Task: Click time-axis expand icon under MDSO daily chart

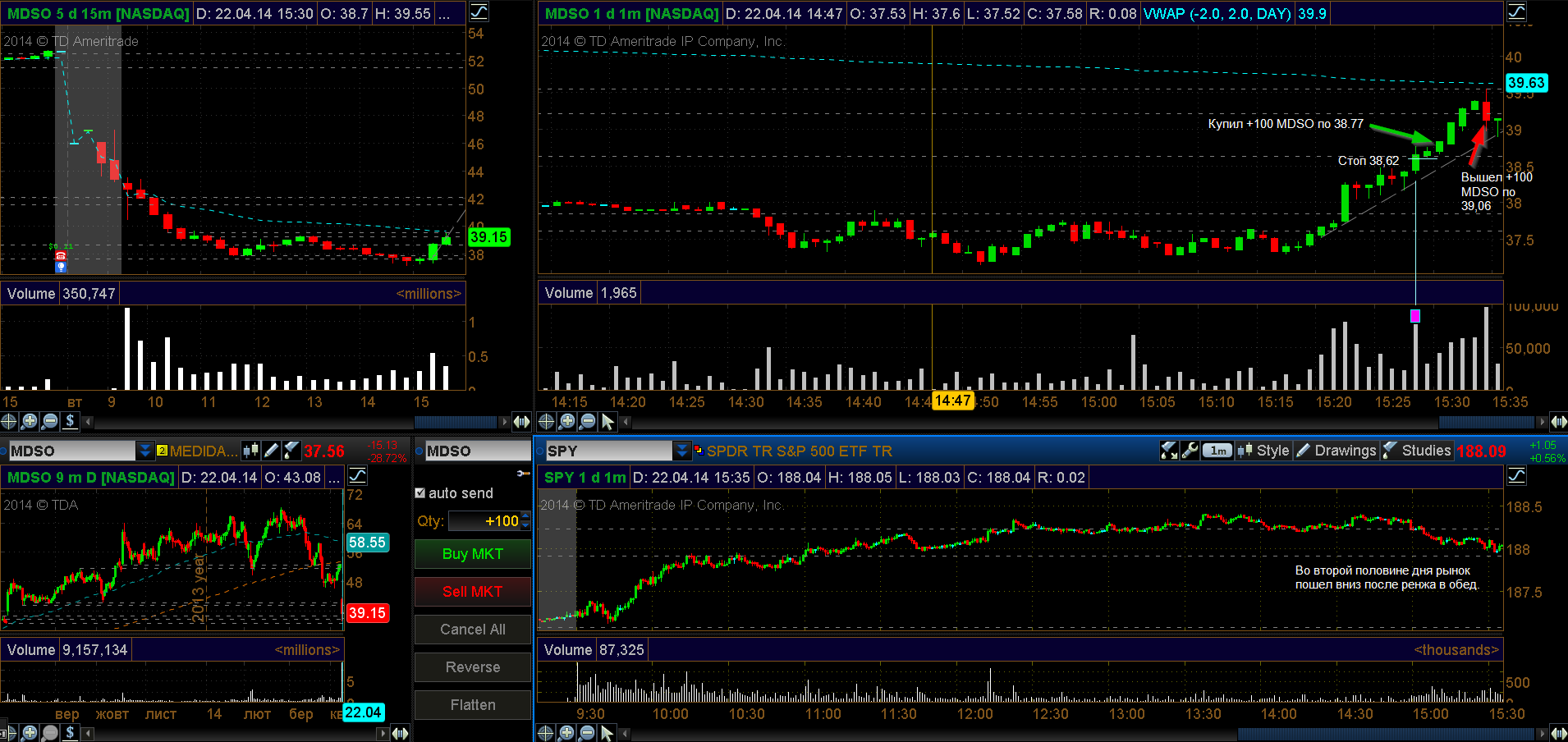Action: coord(400,733)
